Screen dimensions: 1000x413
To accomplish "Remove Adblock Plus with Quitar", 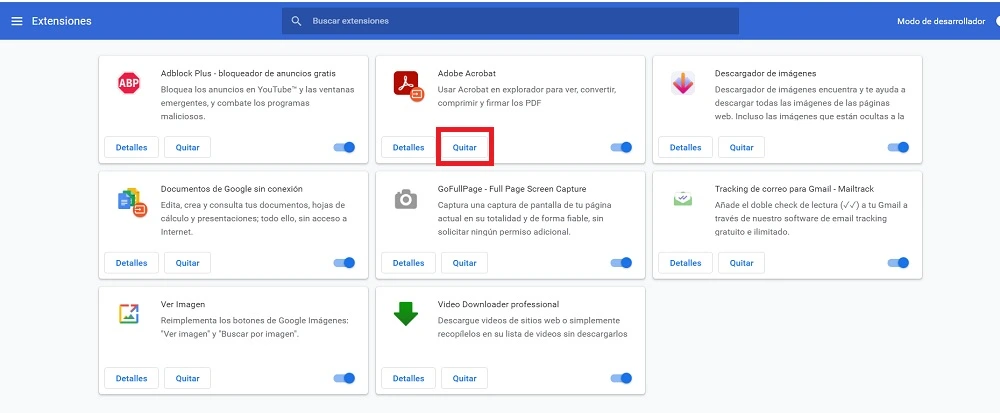I will coord(188,147).
